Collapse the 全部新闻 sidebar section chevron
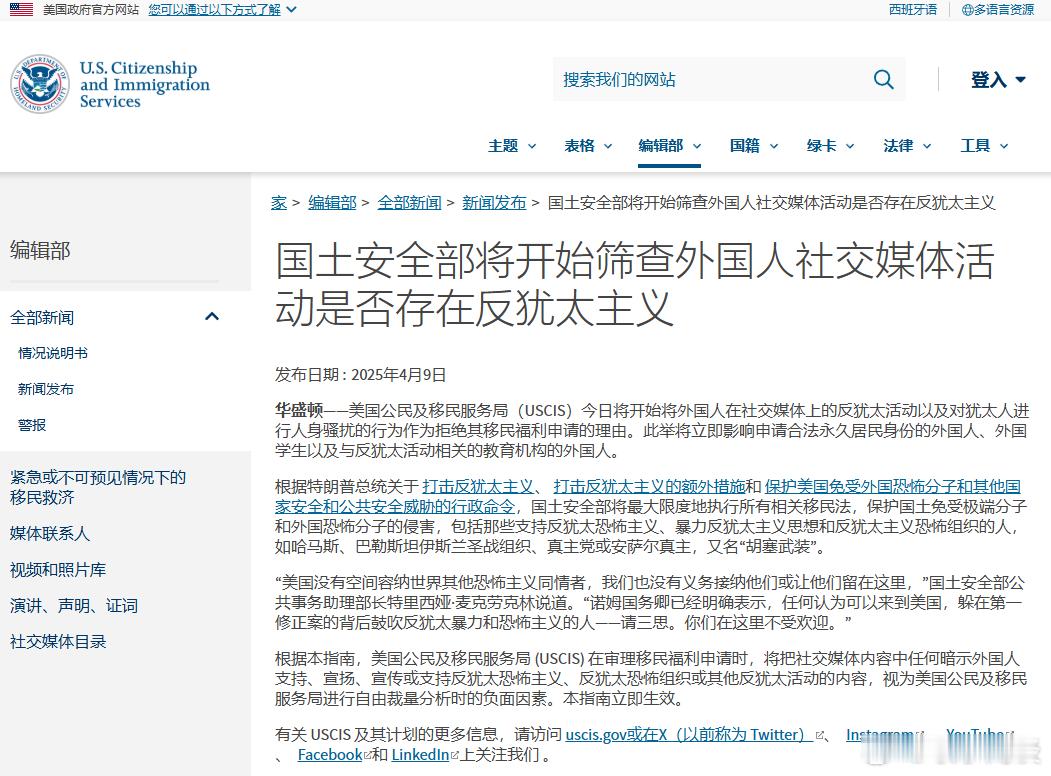Viewport: 1051px width, 776px height. [212, 316]
